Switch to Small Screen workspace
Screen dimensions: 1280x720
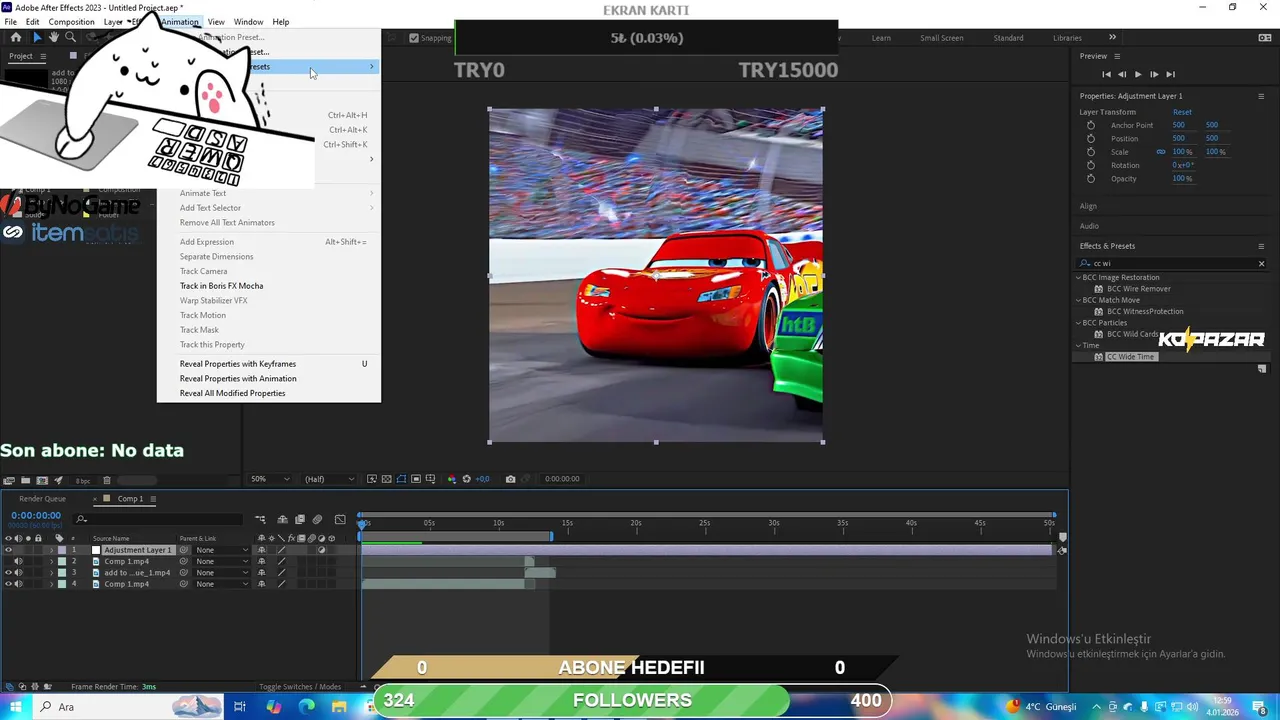(942, 38)
